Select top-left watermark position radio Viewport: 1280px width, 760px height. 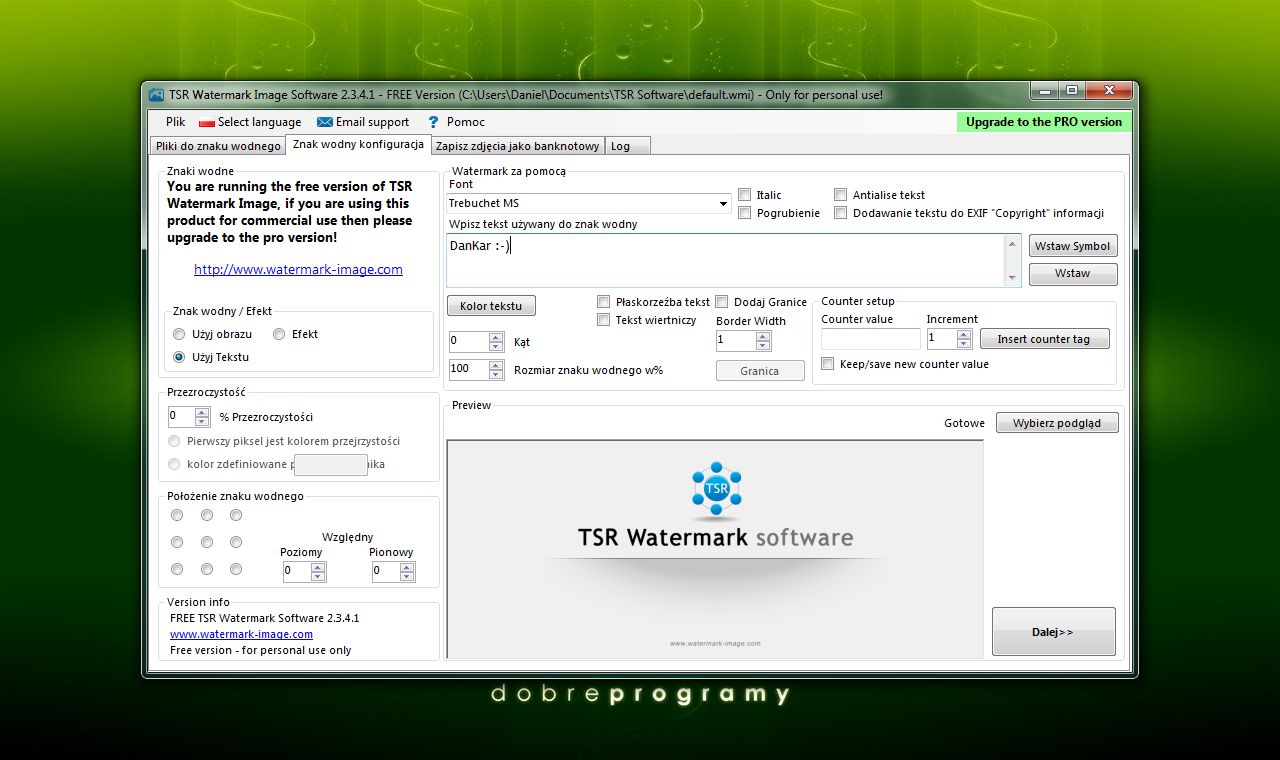click(177, 515)
